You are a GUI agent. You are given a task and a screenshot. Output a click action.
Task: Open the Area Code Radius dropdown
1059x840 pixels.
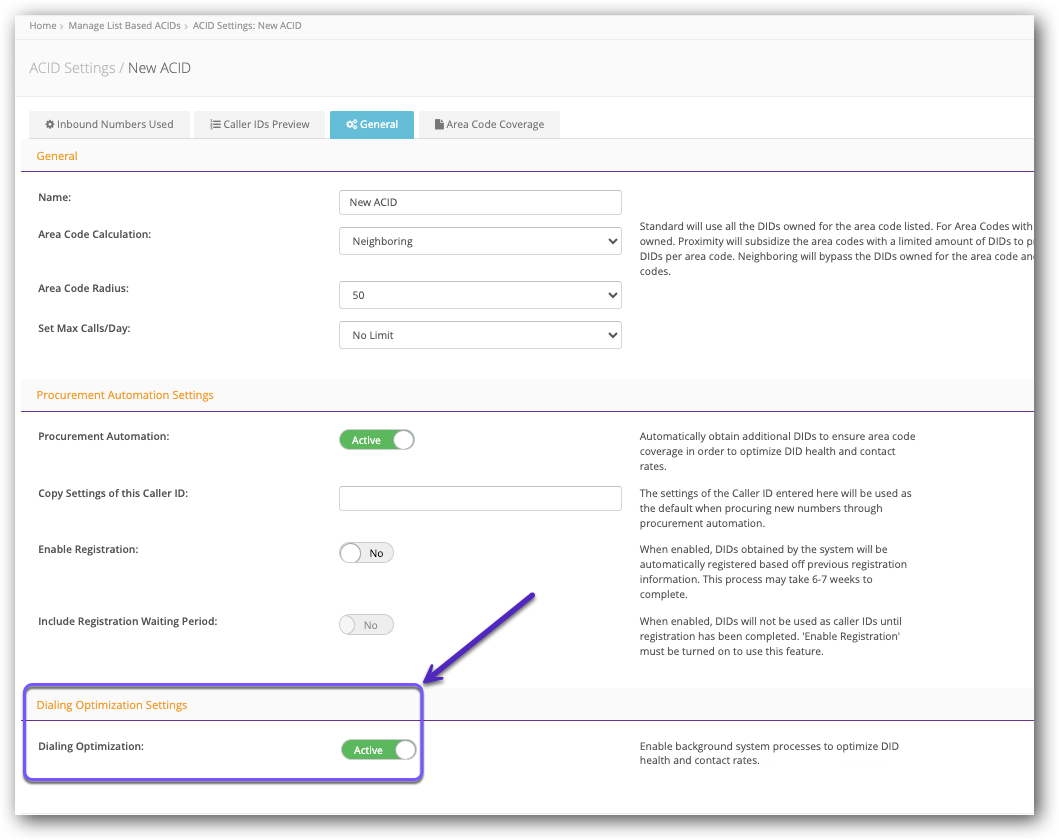tap(480, 294)
